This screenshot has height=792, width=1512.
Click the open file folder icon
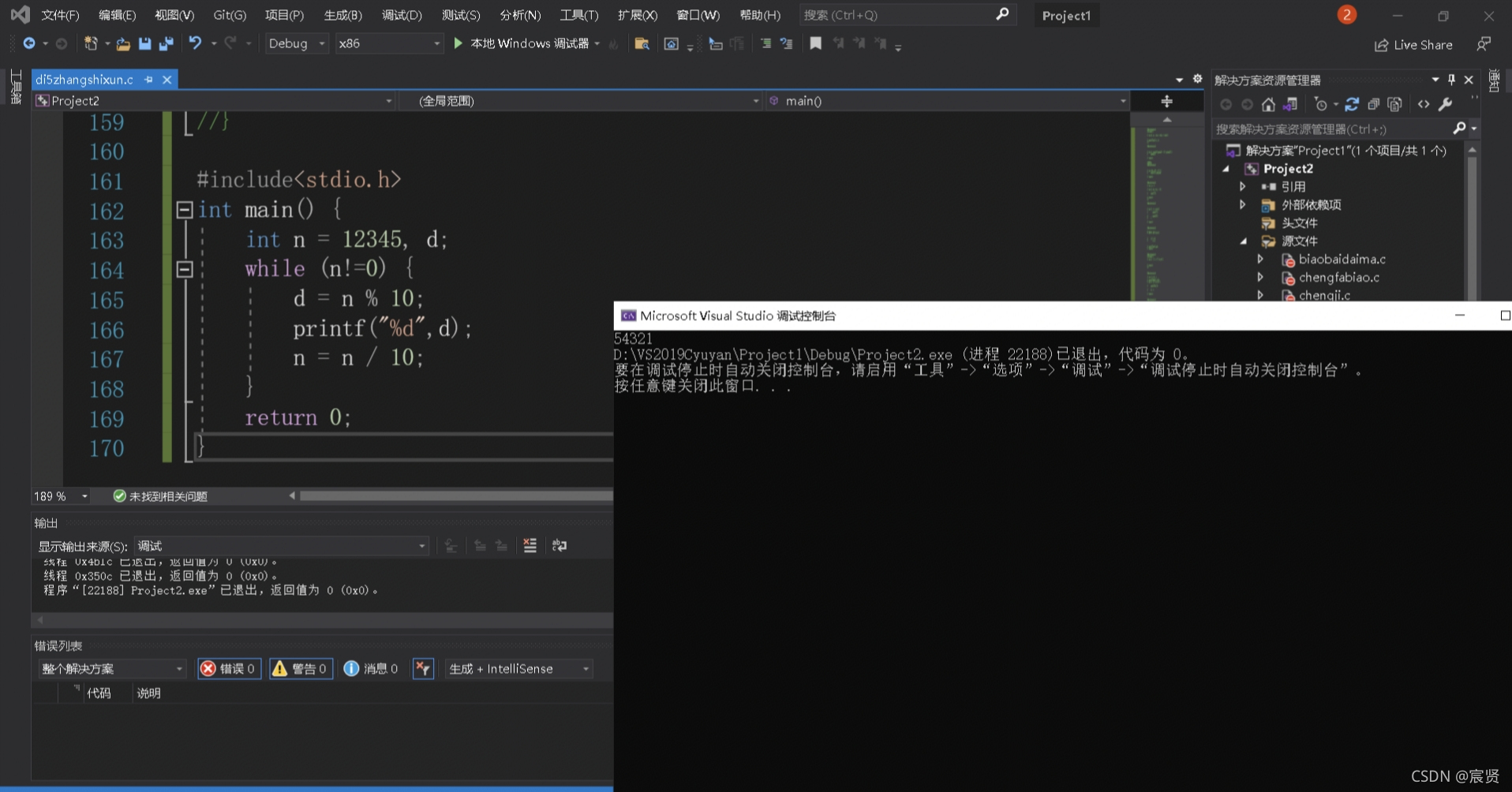[x=123, y=44]
